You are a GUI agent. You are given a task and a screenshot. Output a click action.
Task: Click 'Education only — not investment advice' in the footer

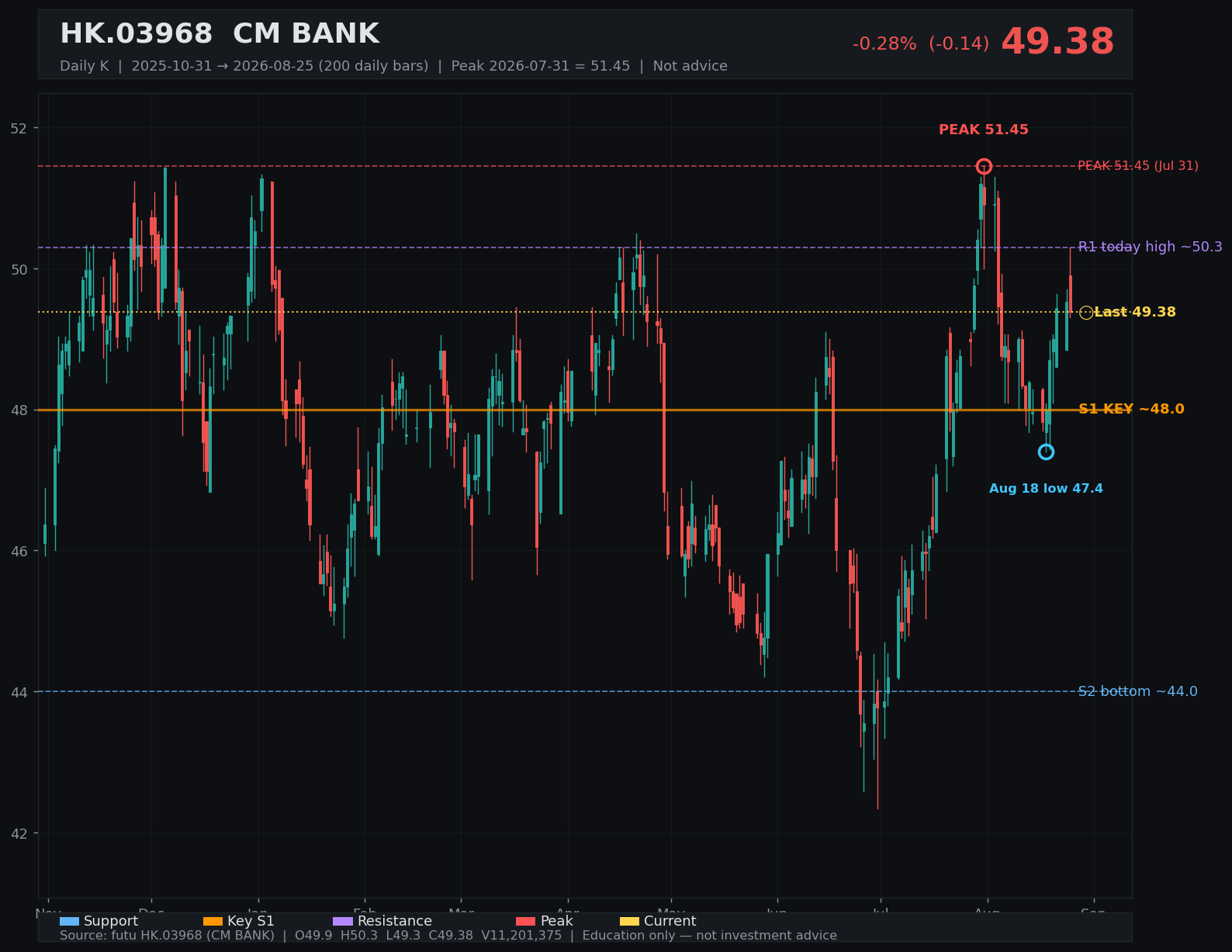coord(710,936)
